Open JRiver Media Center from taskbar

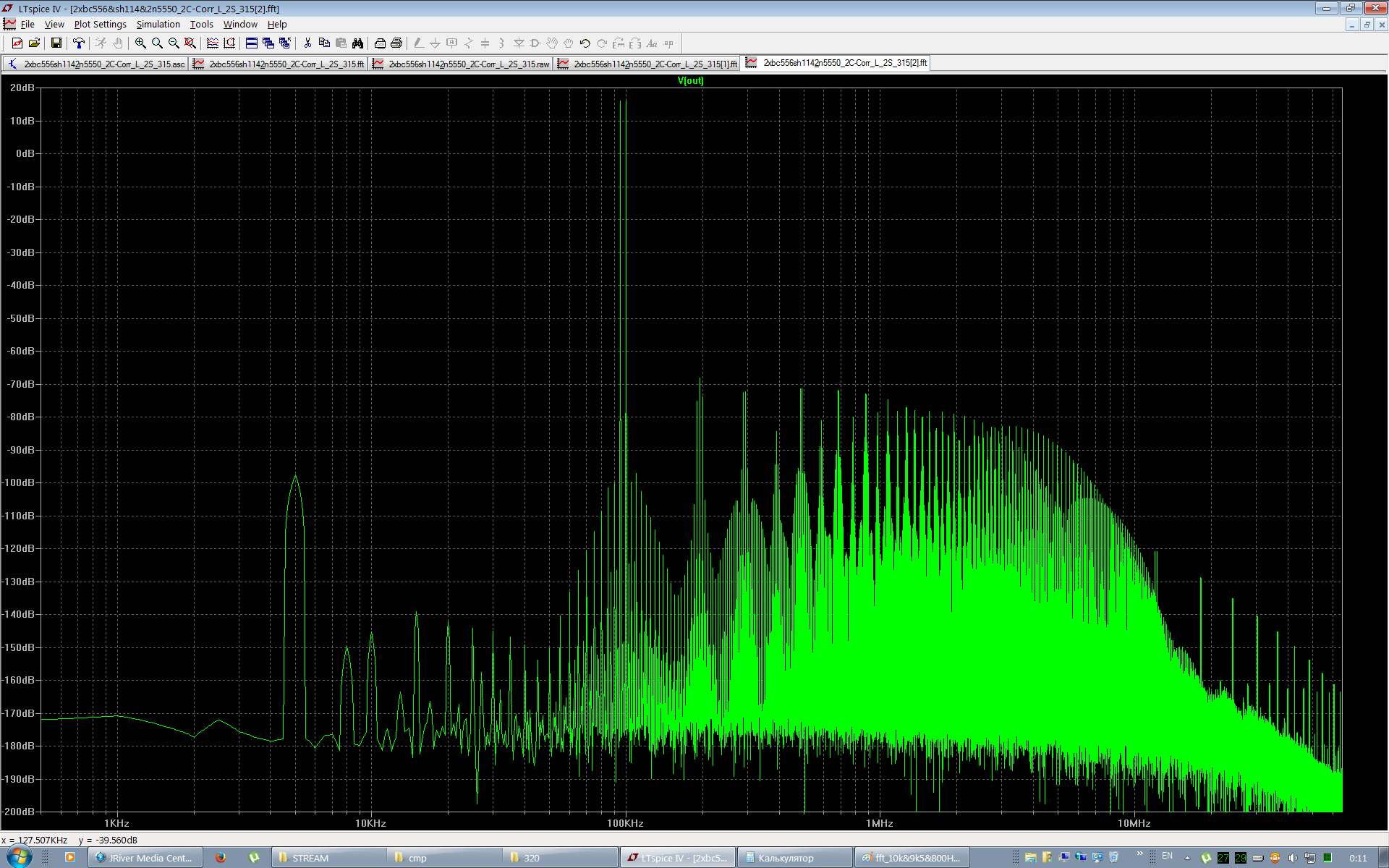point(145,858)
